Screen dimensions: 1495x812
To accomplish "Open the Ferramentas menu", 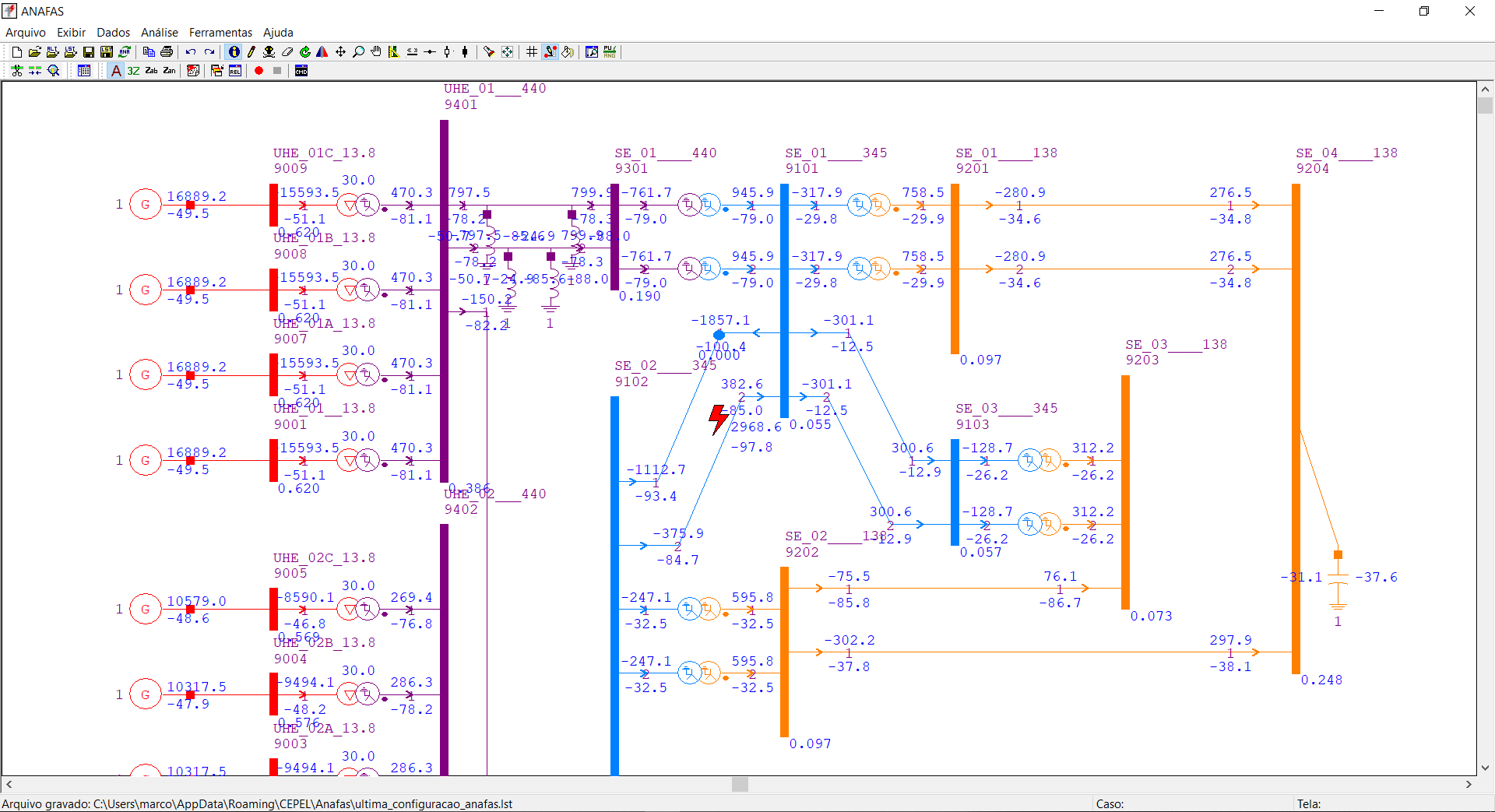I will (220, 33).
